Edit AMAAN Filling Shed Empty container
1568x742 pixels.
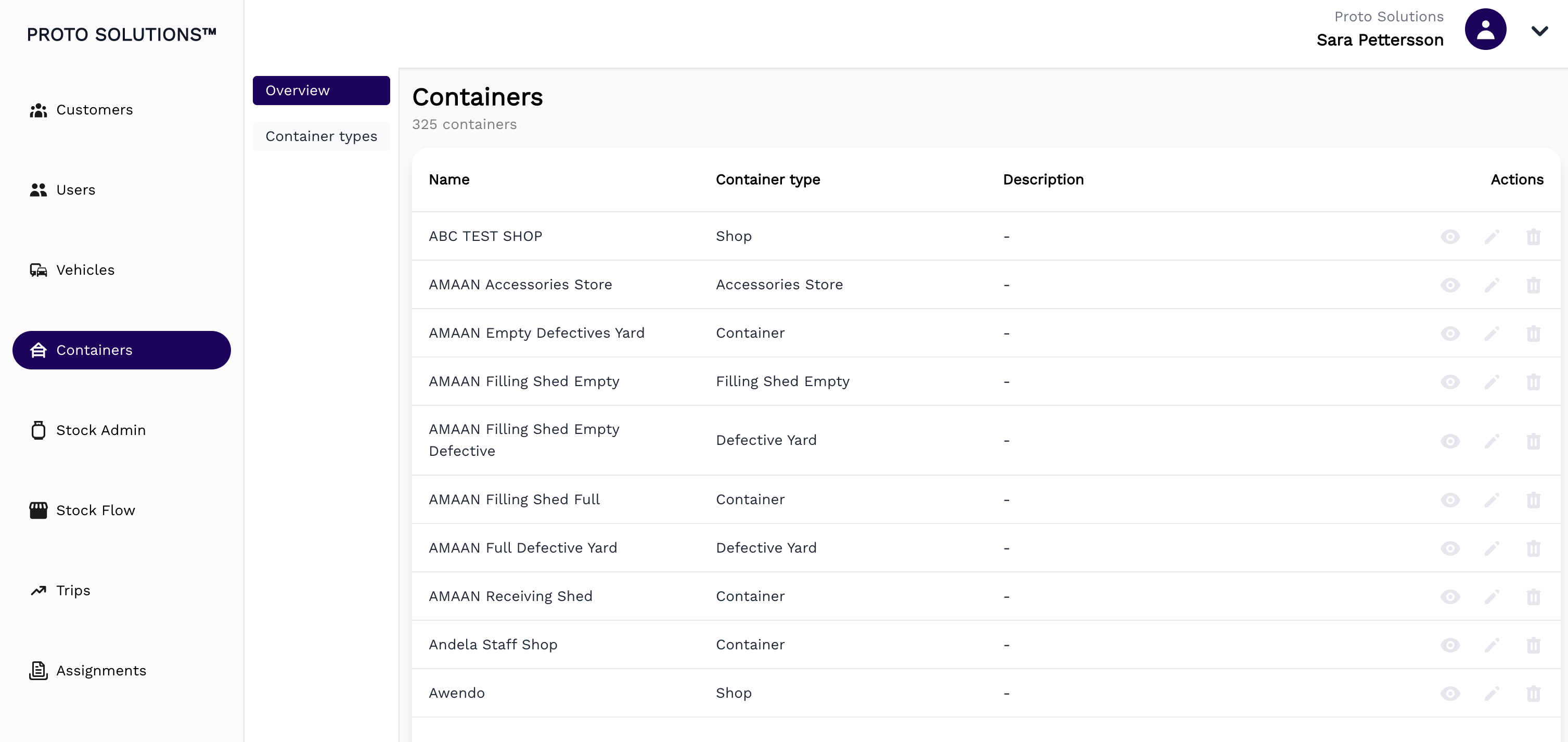pos(1492,381)
